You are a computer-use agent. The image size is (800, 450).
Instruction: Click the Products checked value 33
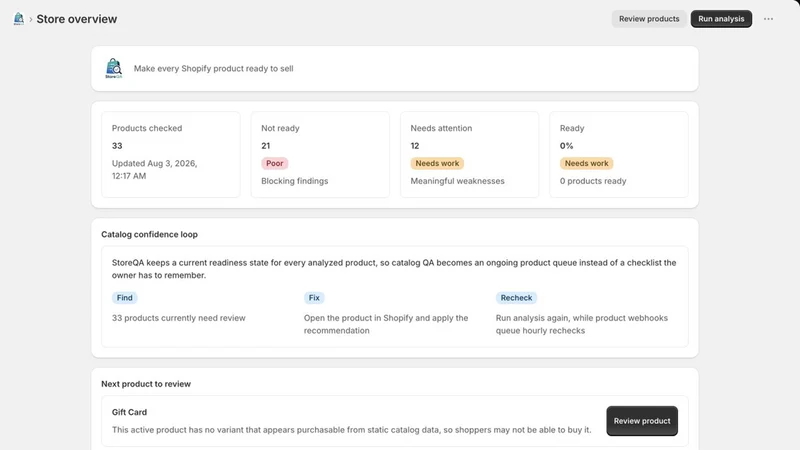click(x=117, y=146)
